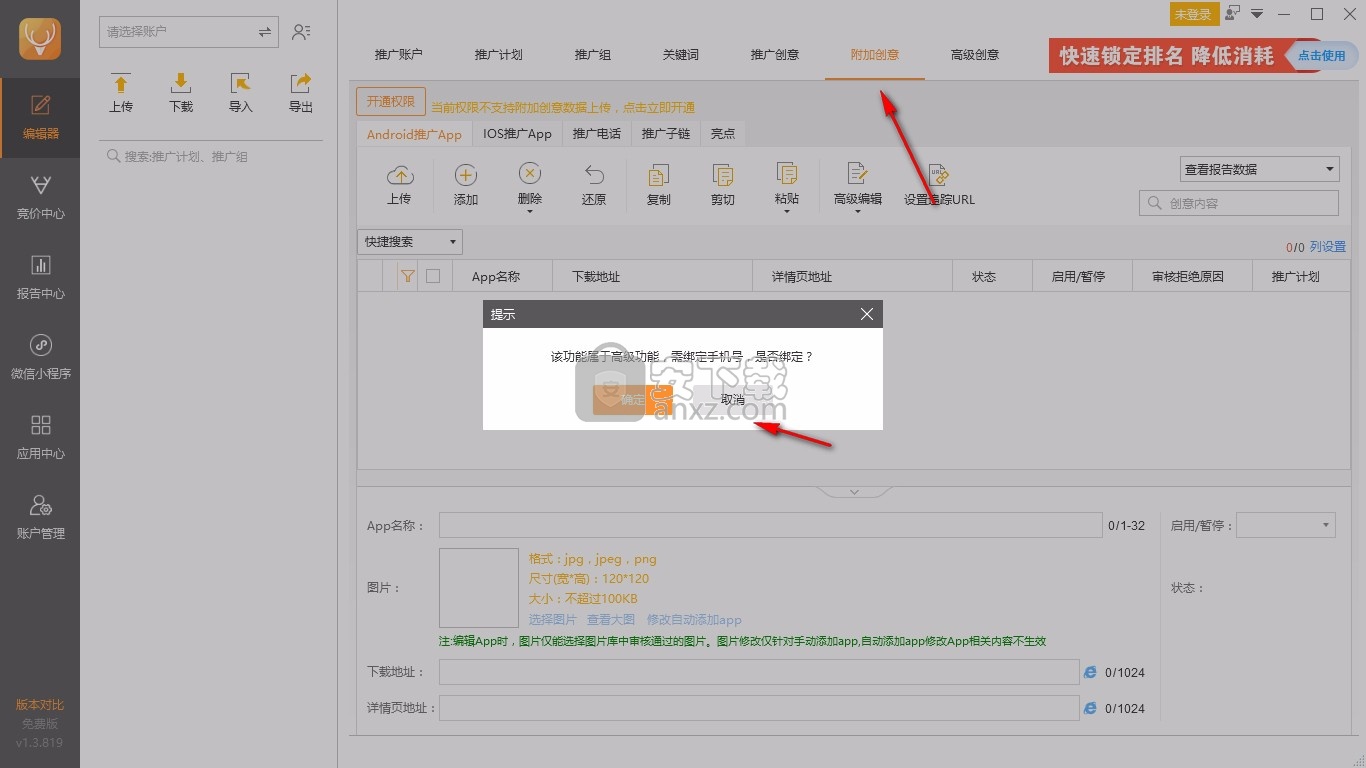This screenshot has width=1366, height=768.
Task: Click the Not Logged In (未登录) button
Action: click(x=1193, y=14)
